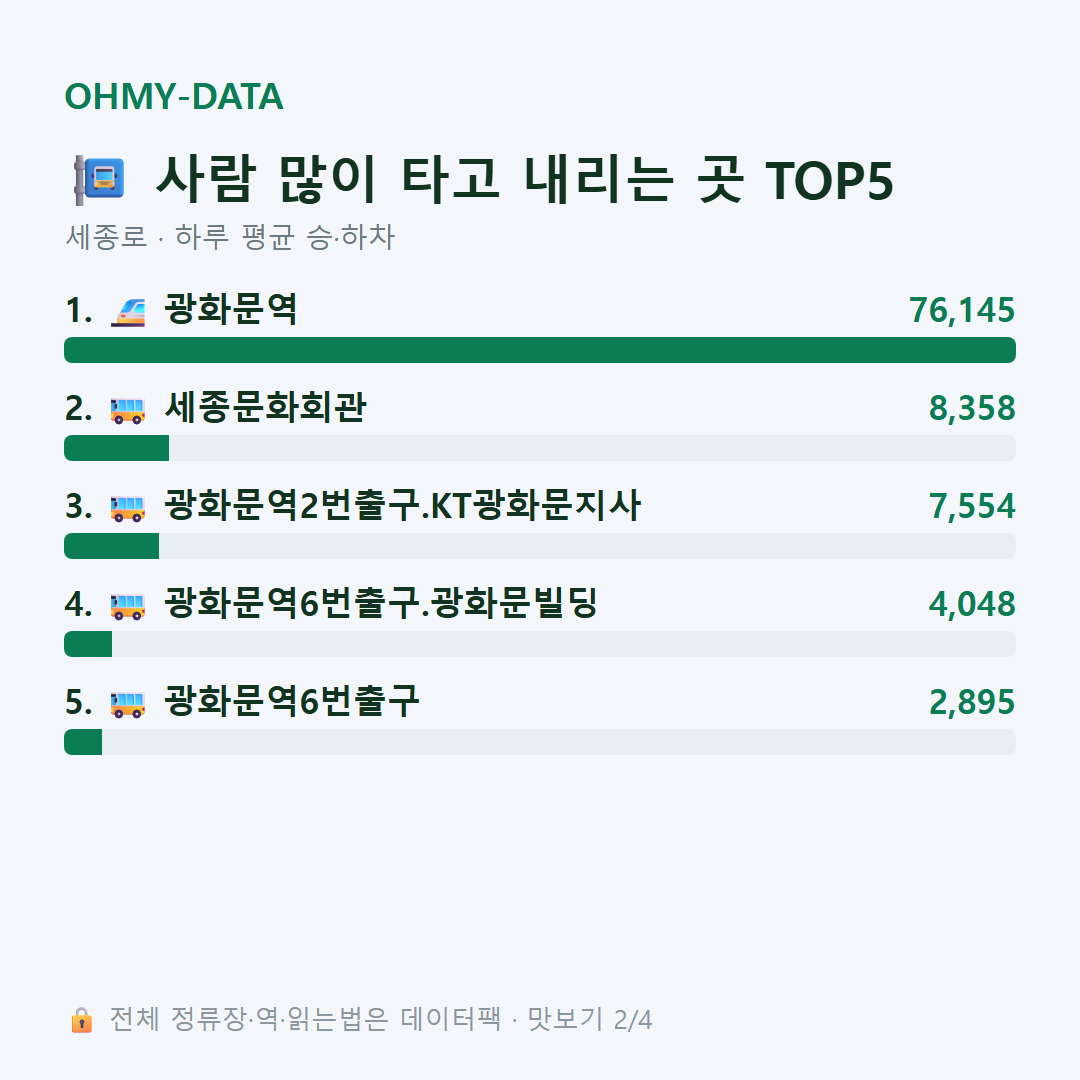This screenshot has width=1080, height=1080.
Task: Open the 광화문역 station entry
Action: (230, 309)
